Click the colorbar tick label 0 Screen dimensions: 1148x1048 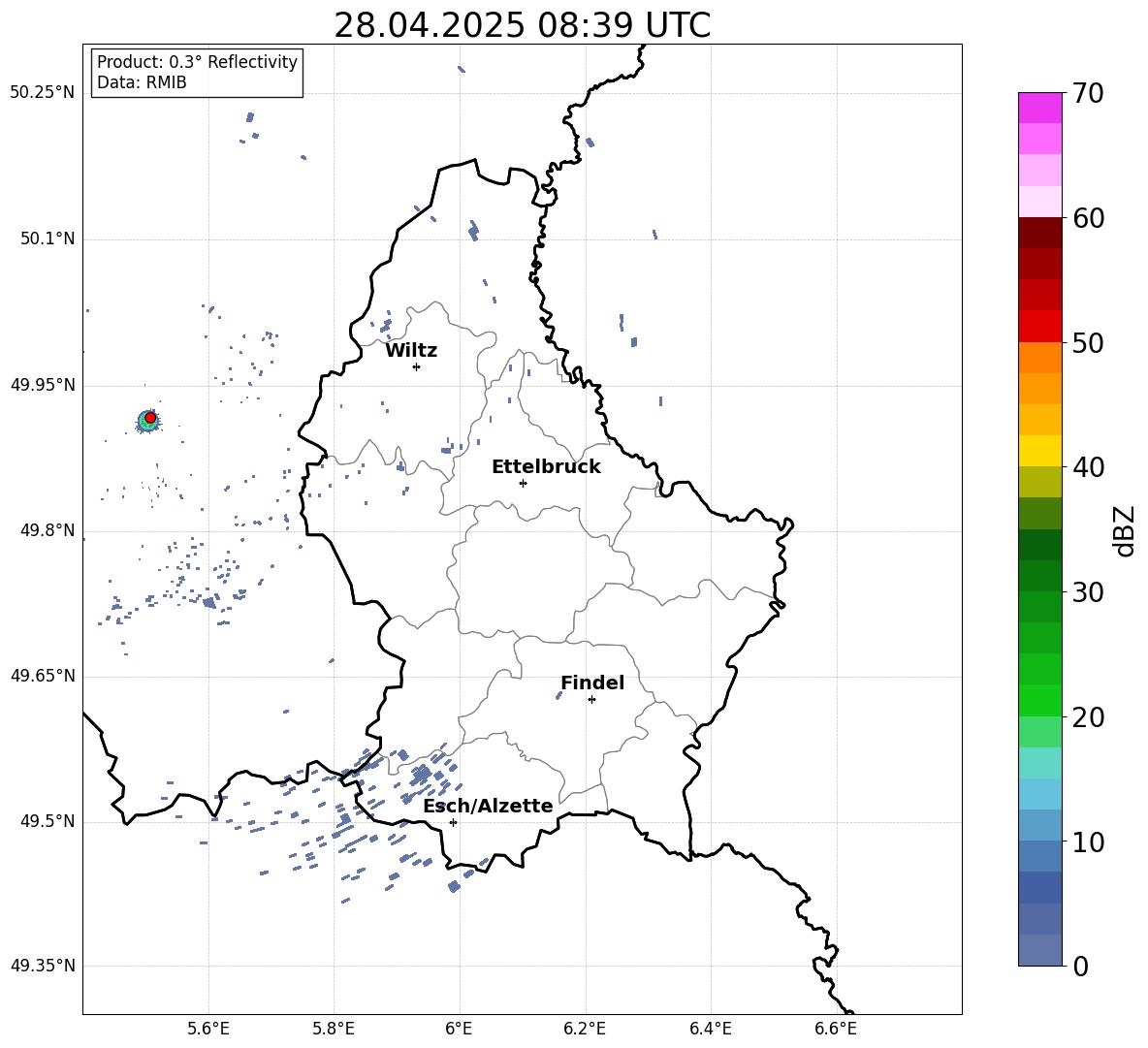click(1081, 967)
